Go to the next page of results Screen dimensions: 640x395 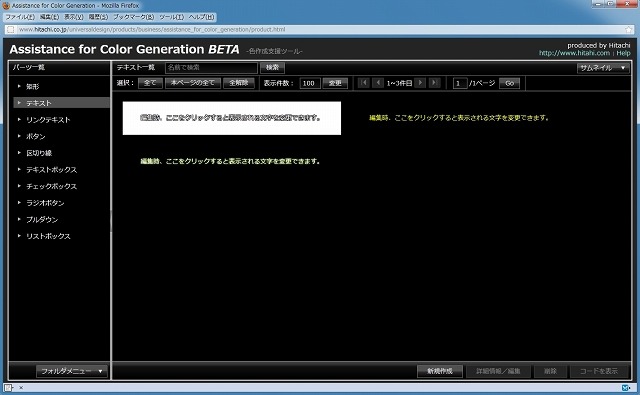[x=420, y=83]
